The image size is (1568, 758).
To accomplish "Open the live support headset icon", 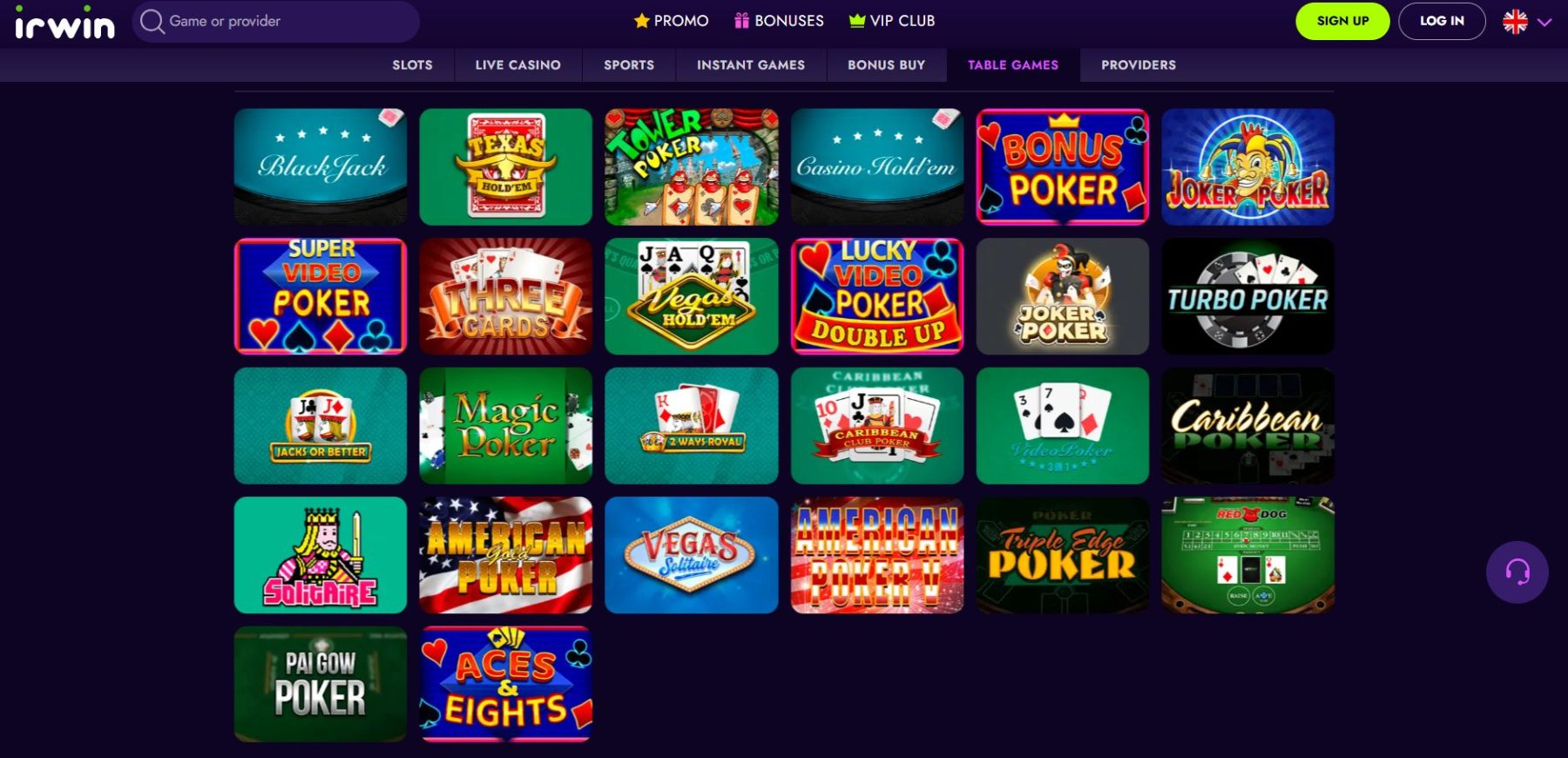I will pos(1517,572).
